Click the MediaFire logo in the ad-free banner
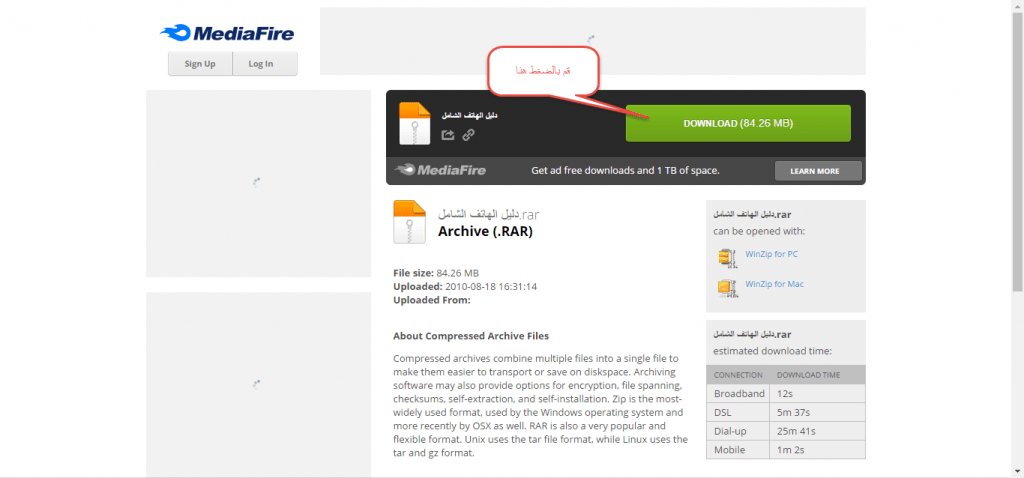Image resolution: width=1024 pixels, height=478 pixels. 440,170
